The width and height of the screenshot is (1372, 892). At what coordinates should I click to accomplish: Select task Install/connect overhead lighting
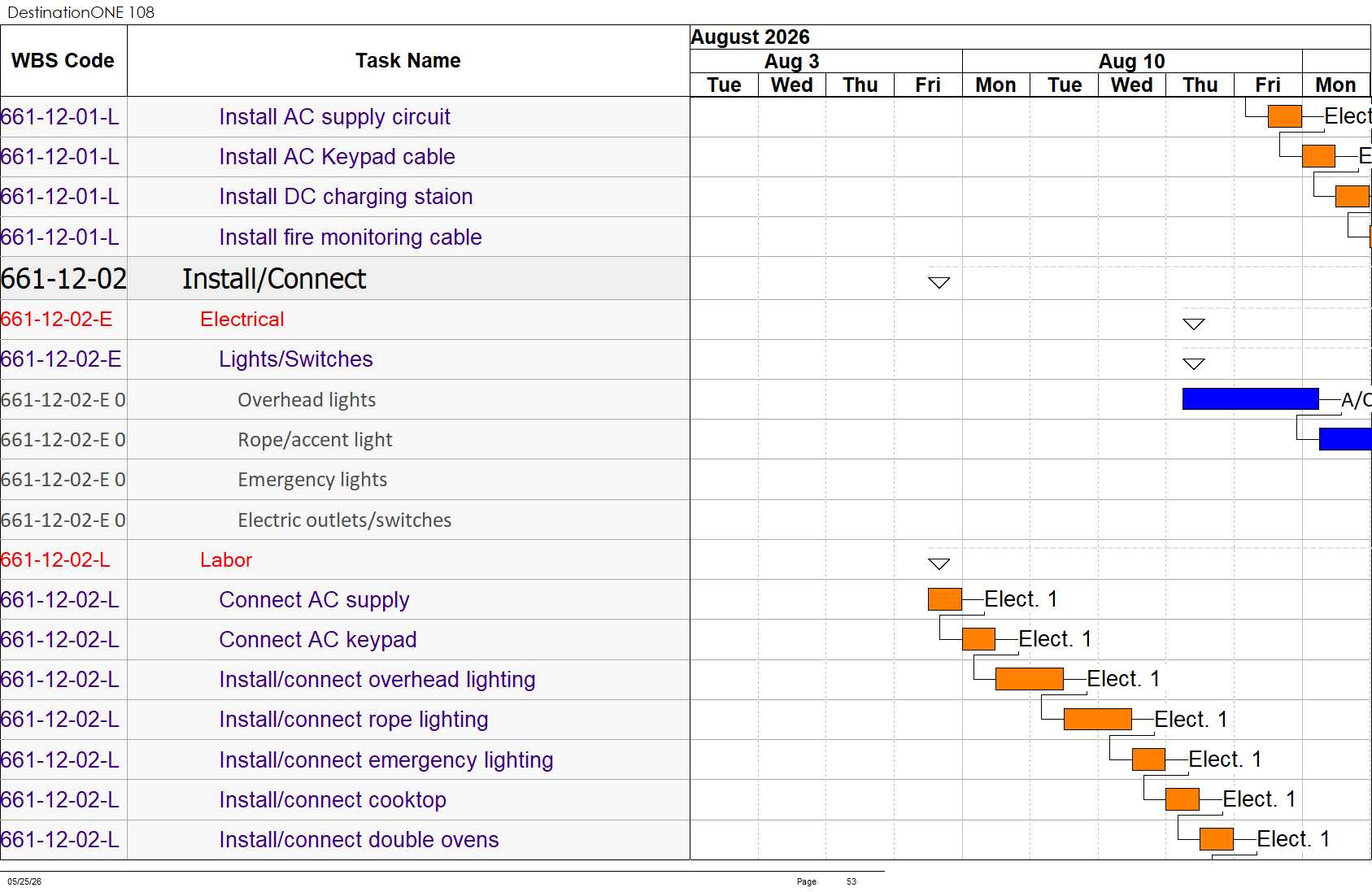pos(377,680)
